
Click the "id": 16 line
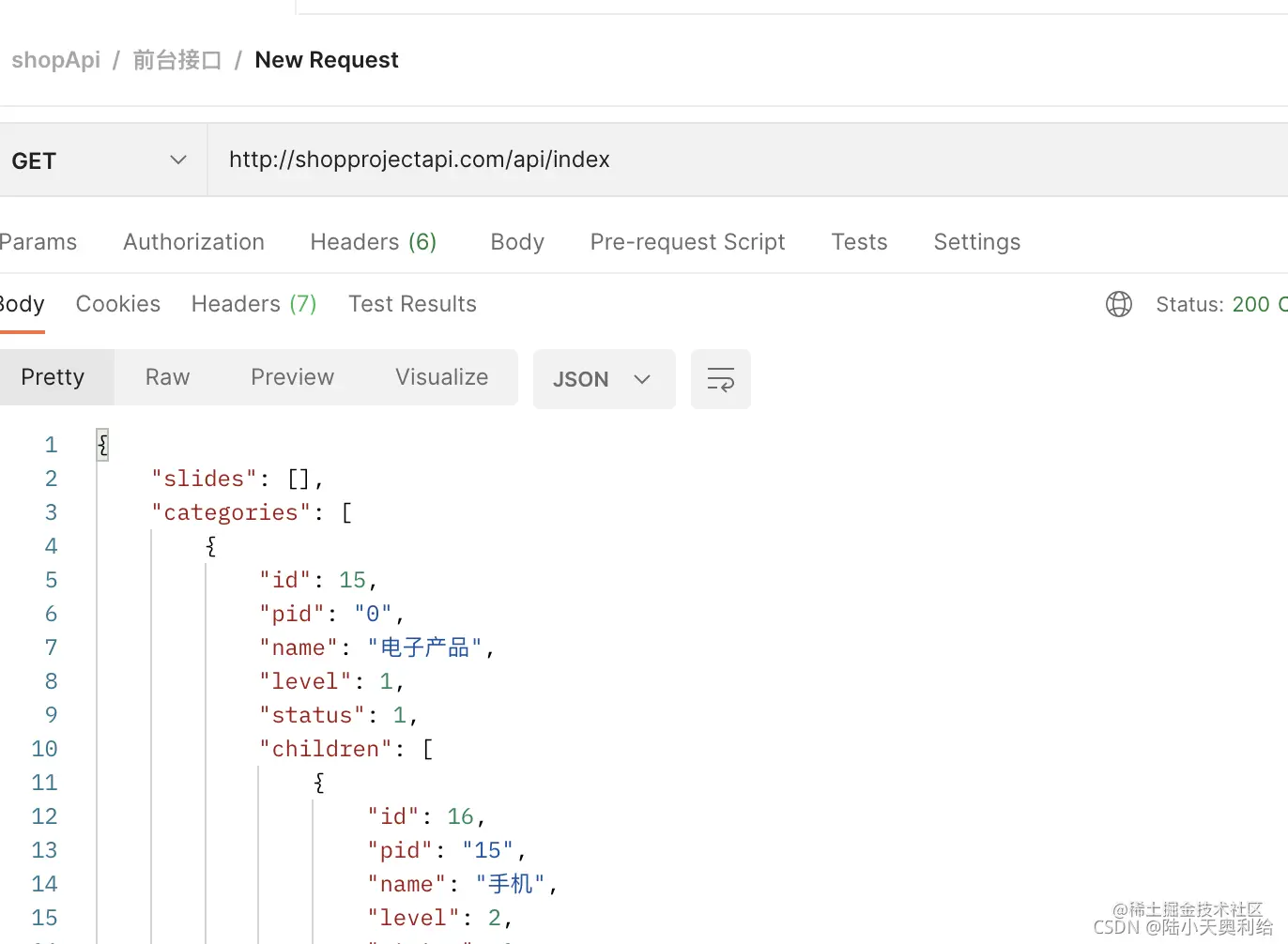tap(426, 816)
